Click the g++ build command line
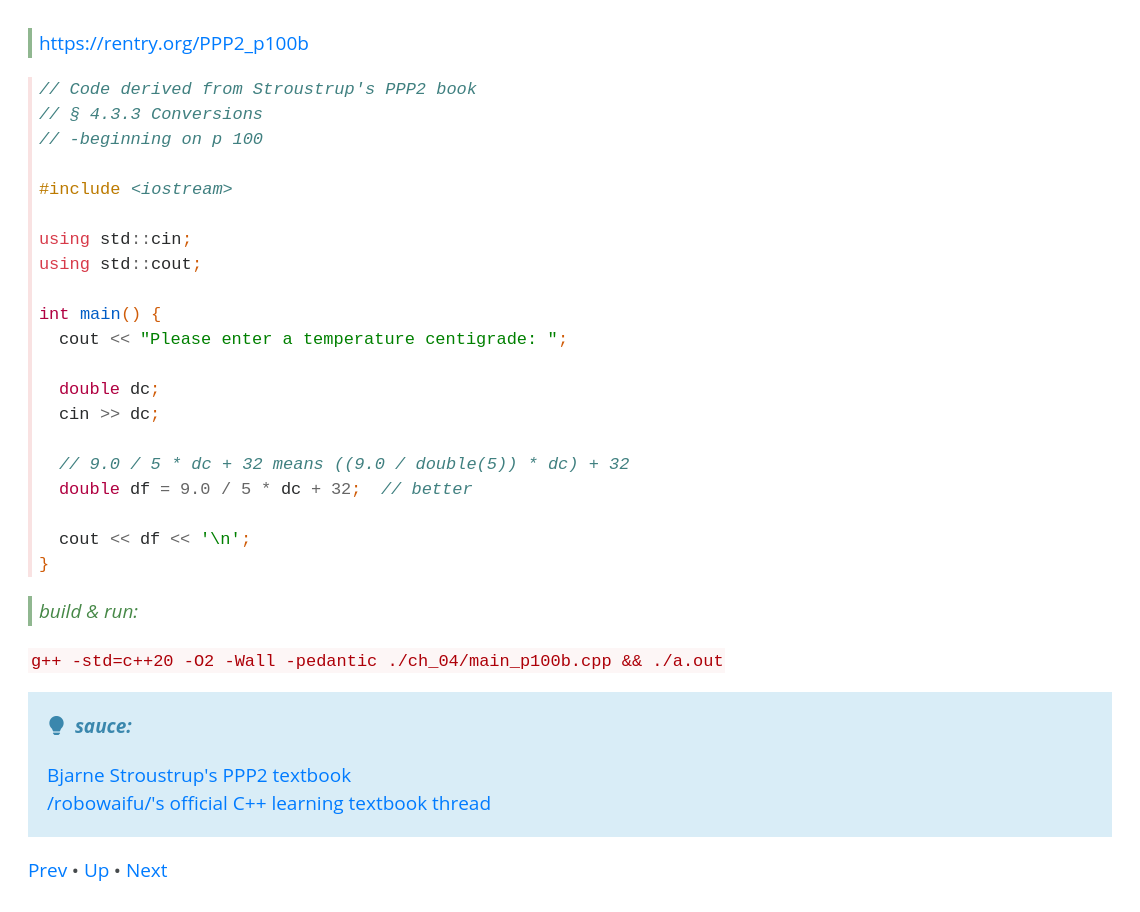This screenshot has width=1140, height=912. coord(377,661)
